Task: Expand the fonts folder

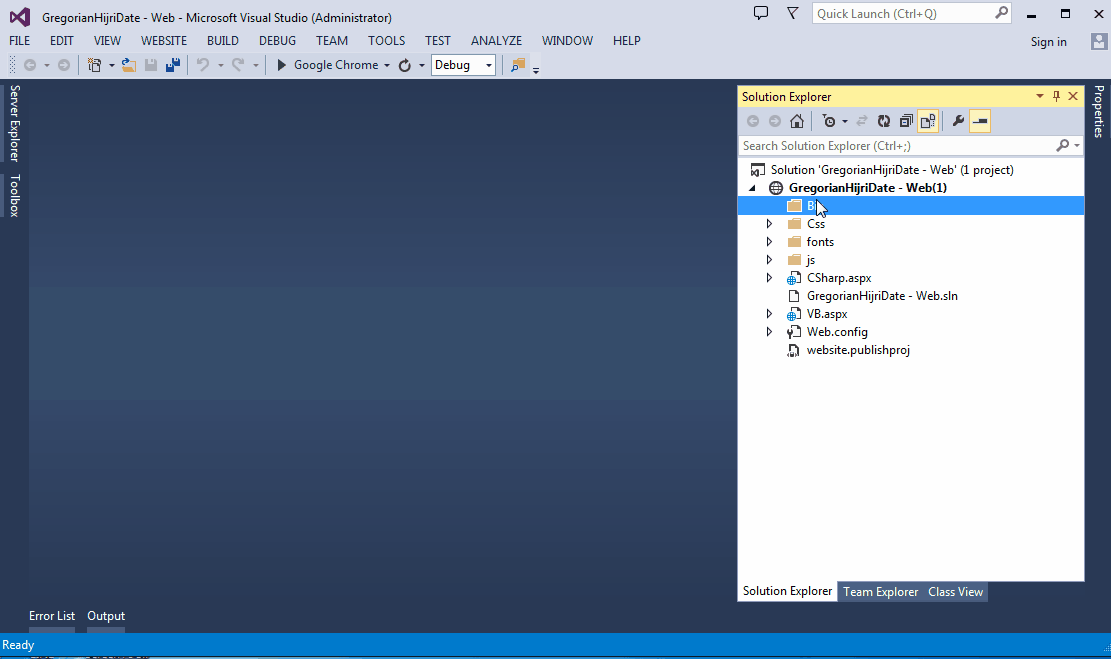Action: pos(769,242)
